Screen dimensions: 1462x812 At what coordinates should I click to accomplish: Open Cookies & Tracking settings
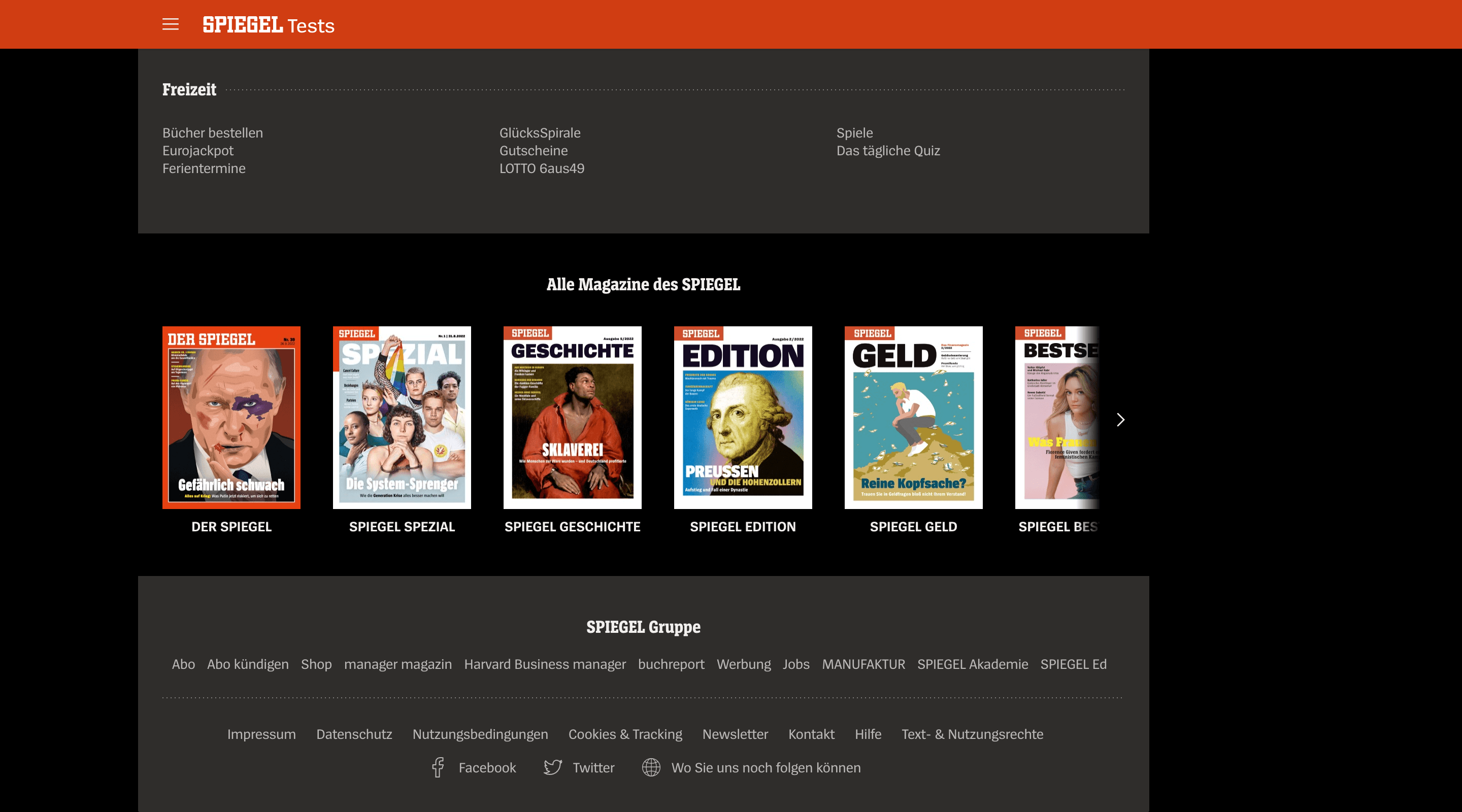pos(625,734)
